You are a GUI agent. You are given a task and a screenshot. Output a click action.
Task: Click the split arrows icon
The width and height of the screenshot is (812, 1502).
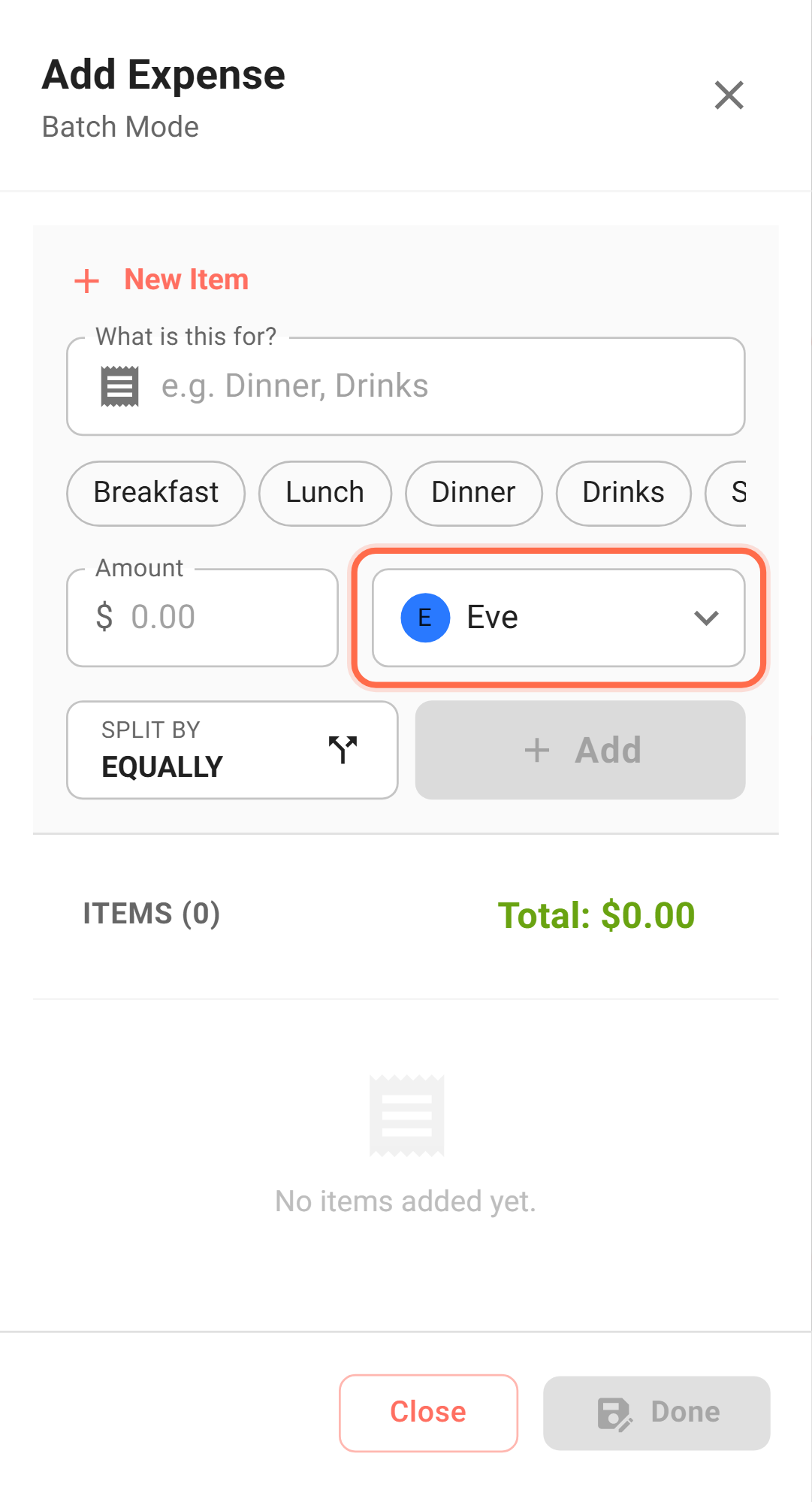click(x=343, y=749)
